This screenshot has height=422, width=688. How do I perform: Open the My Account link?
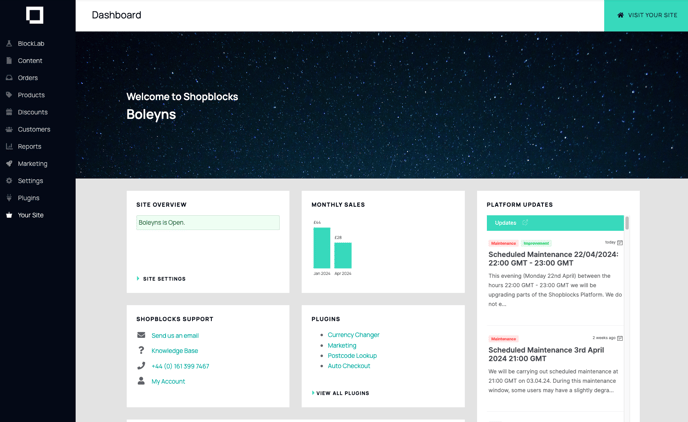click(x=168, y=381)
